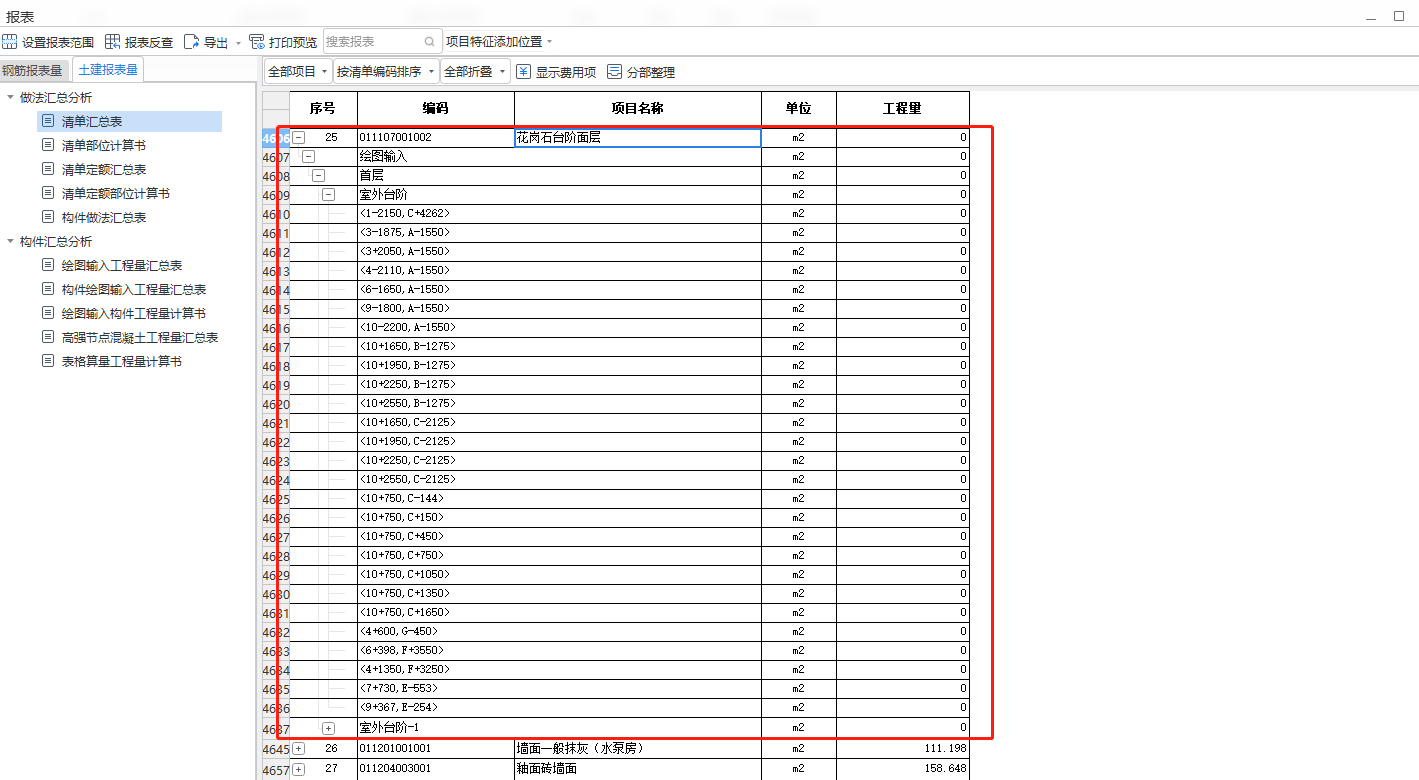
Task: Click the 序号 column header
Action: click(323, 108)
